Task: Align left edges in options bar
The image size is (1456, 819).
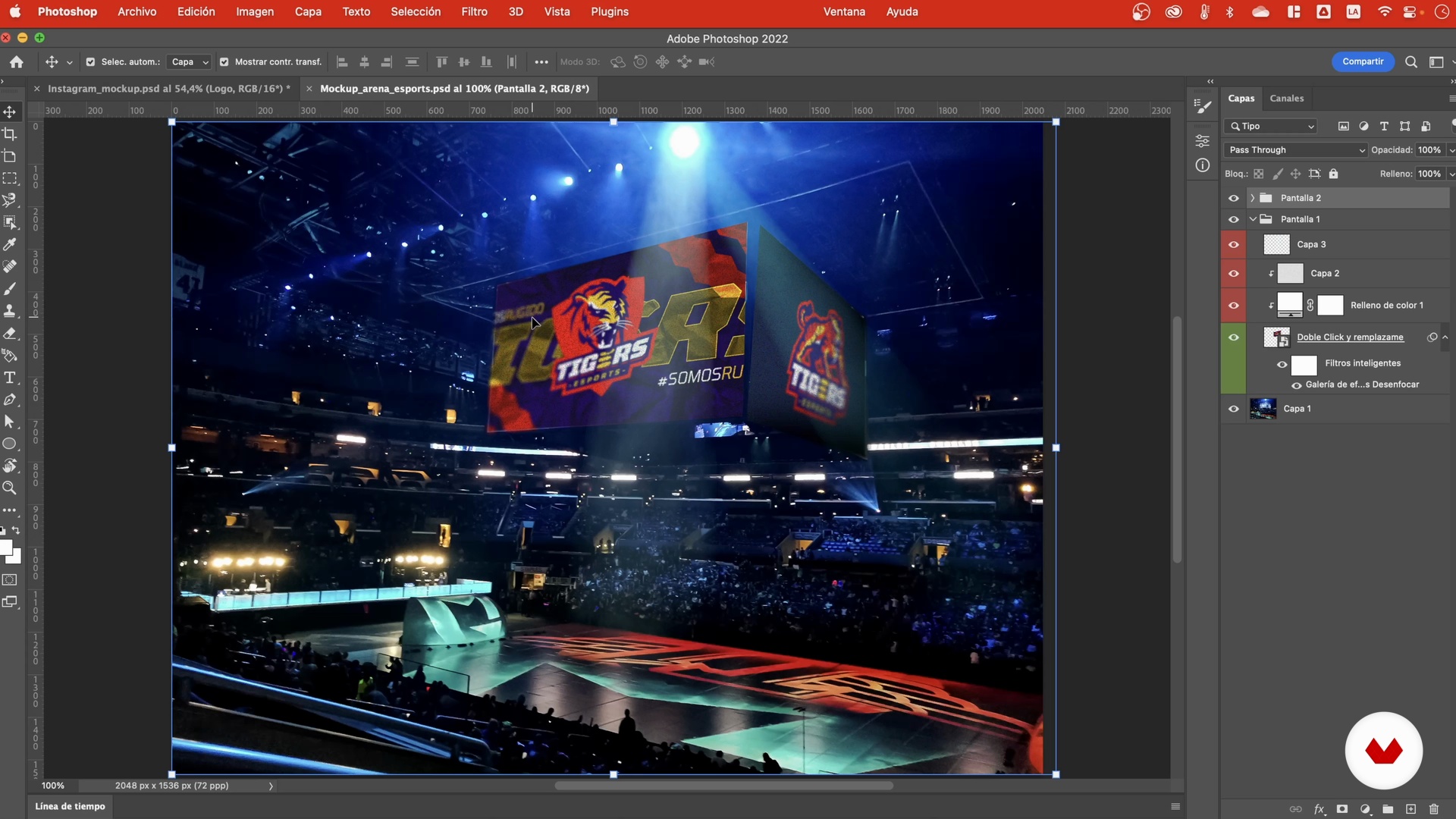Action: [342, 62]
